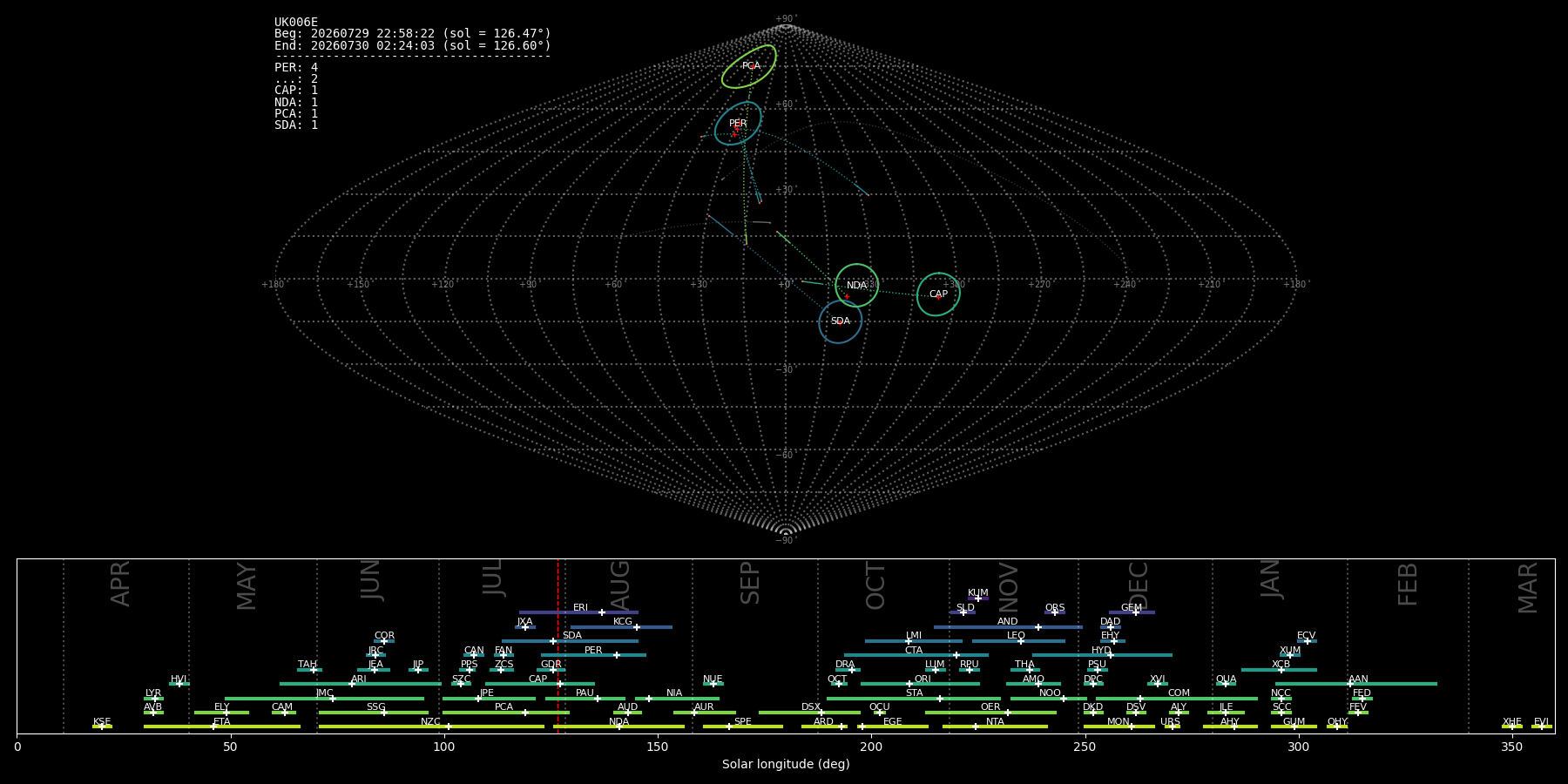The width and height of the screenshot is (1568, 784).
Task: Click the red dashed current solar longitude line
Action: [x=558, y=645]
